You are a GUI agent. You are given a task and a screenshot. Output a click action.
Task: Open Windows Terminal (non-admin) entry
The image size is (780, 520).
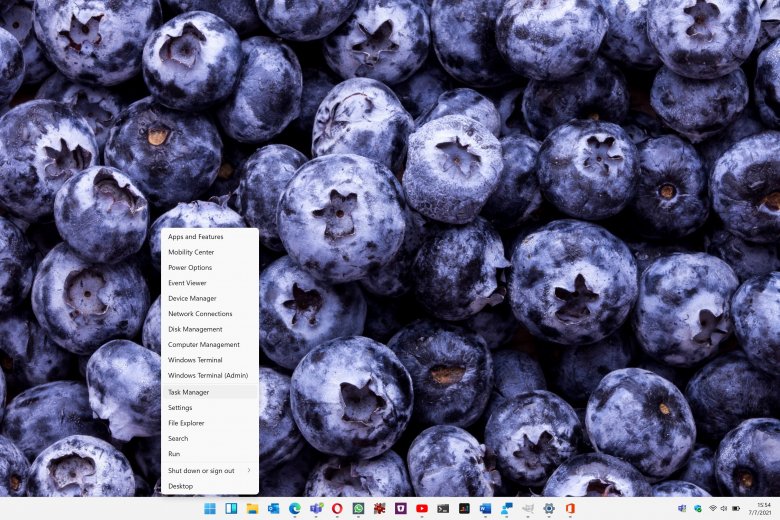click(x=209, y=360)
